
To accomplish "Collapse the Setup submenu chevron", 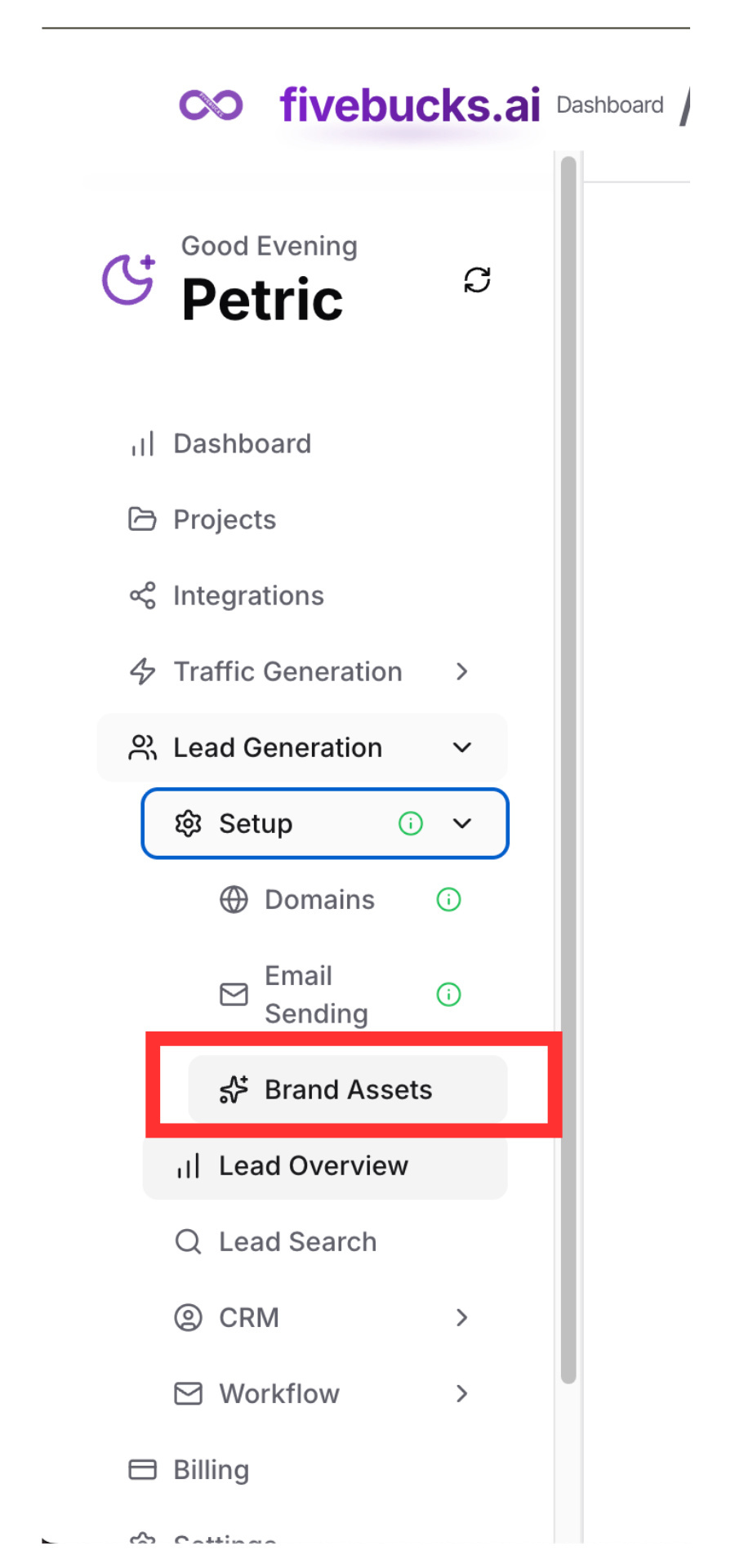I will coord(462,823).
